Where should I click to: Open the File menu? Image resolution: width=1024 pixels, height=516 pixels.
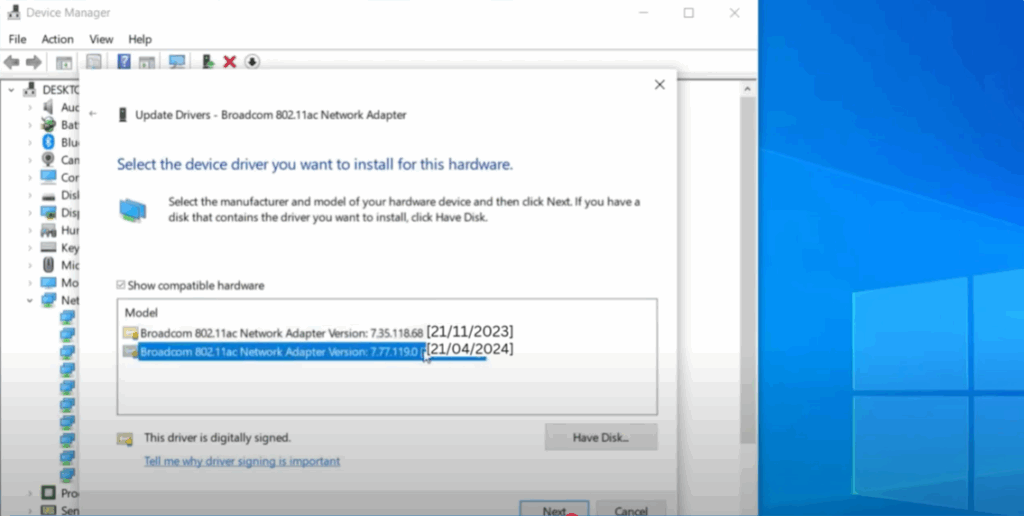17,39
